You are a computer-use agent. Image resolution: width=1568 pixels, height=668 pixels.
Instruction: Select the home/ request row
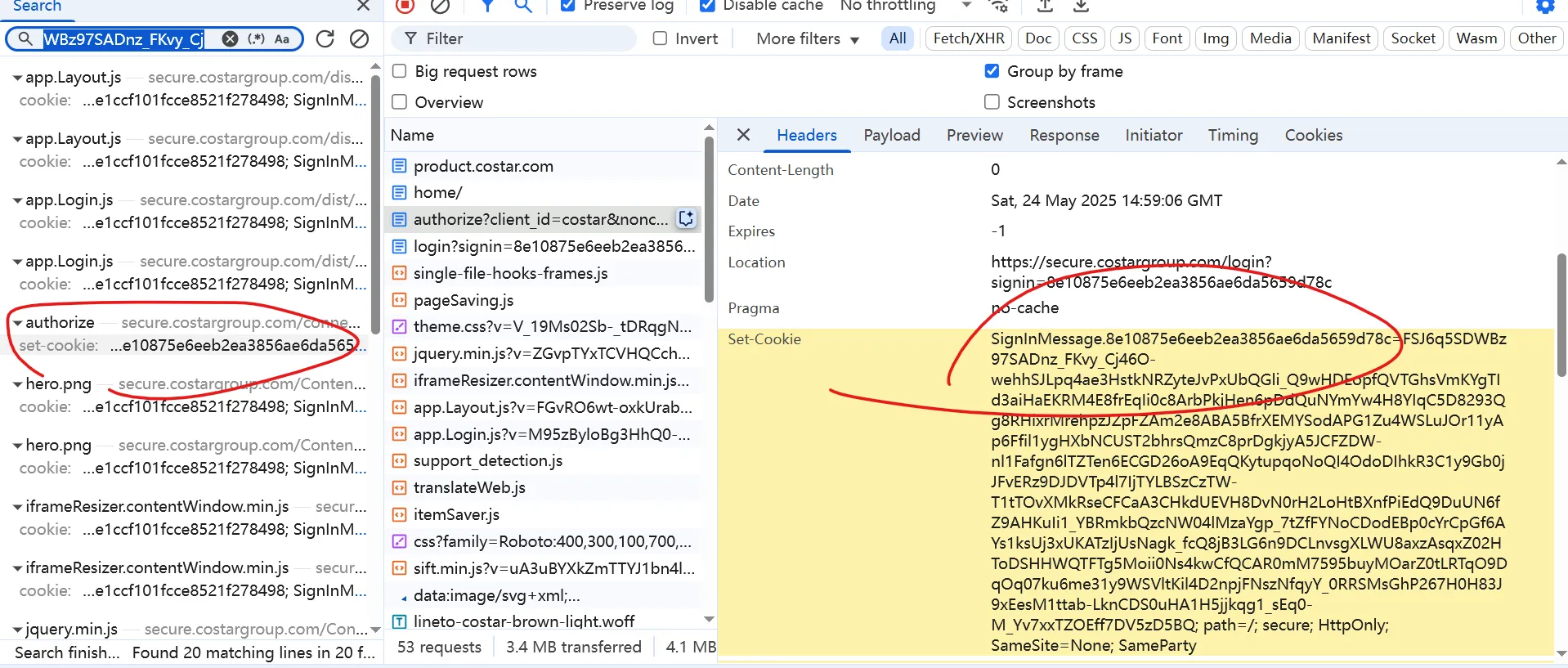544,192
